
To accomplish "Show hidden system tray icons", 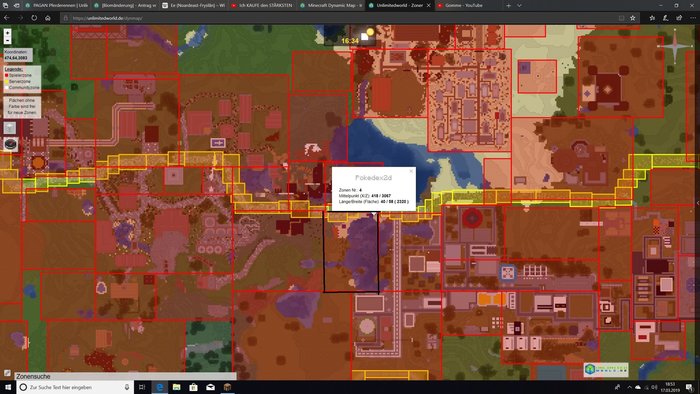I will [x=629, y=387].
